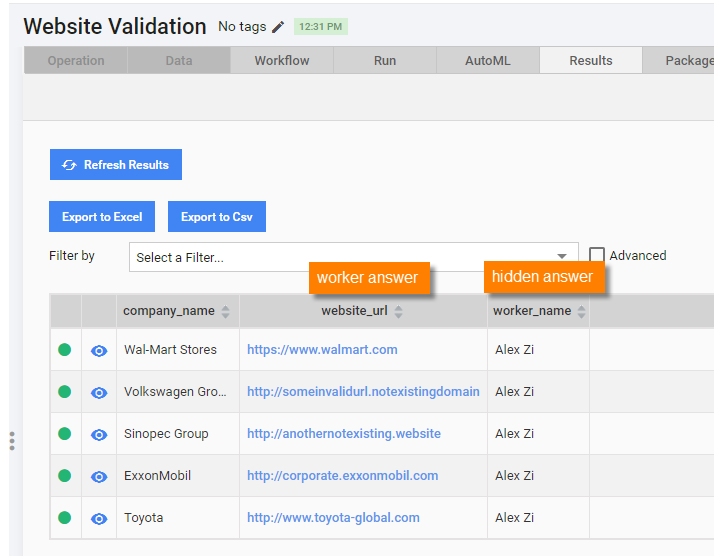This screenshot has width=724, height=556.
Task: Select the Results tab
Action: [591, 60]
